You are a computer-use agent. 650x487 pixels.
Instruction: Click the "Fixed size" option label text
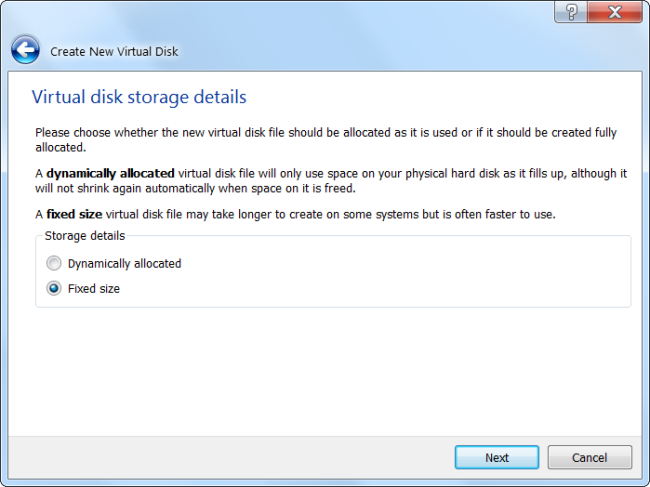pyautogui.click(x=94, y=289)
